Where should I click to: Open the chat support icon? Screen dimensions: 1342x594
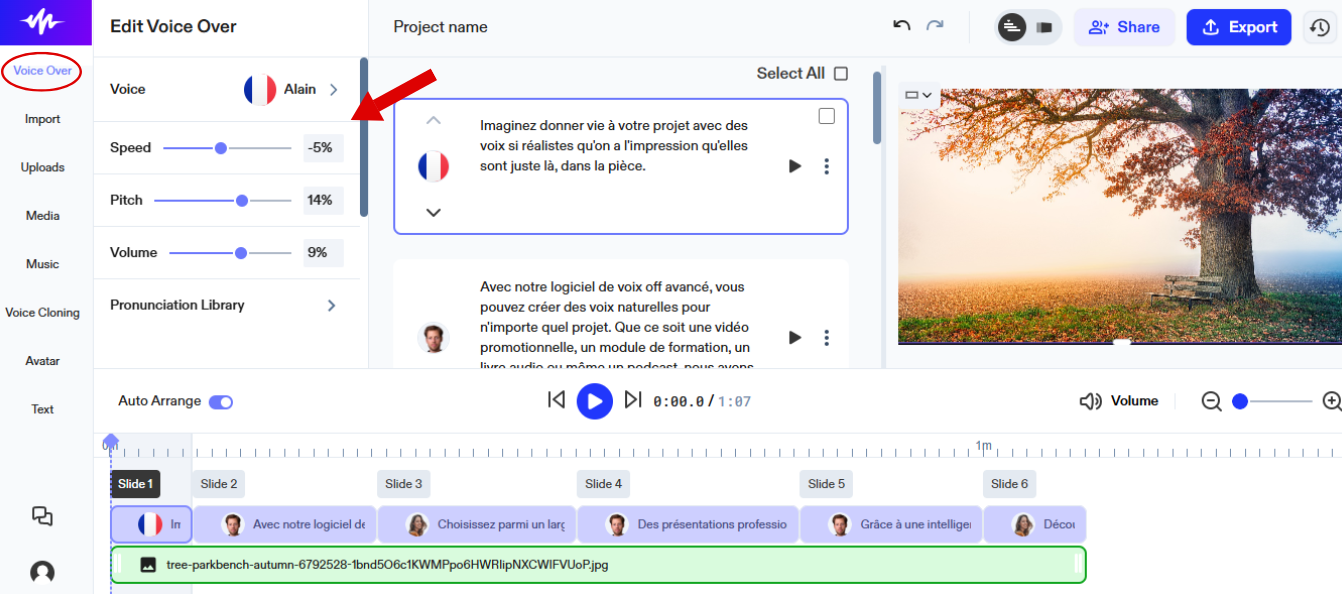click(41, 516)
